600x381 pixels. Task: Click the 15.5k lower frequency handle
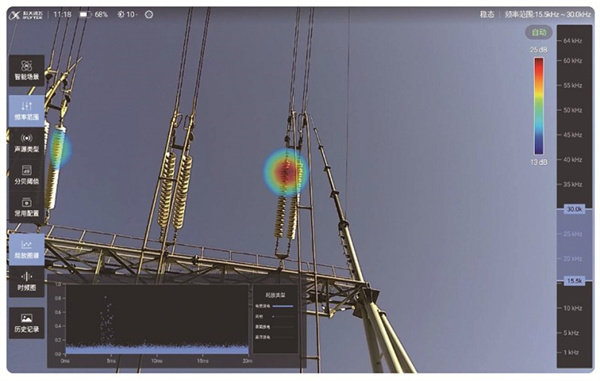point(574,281)
